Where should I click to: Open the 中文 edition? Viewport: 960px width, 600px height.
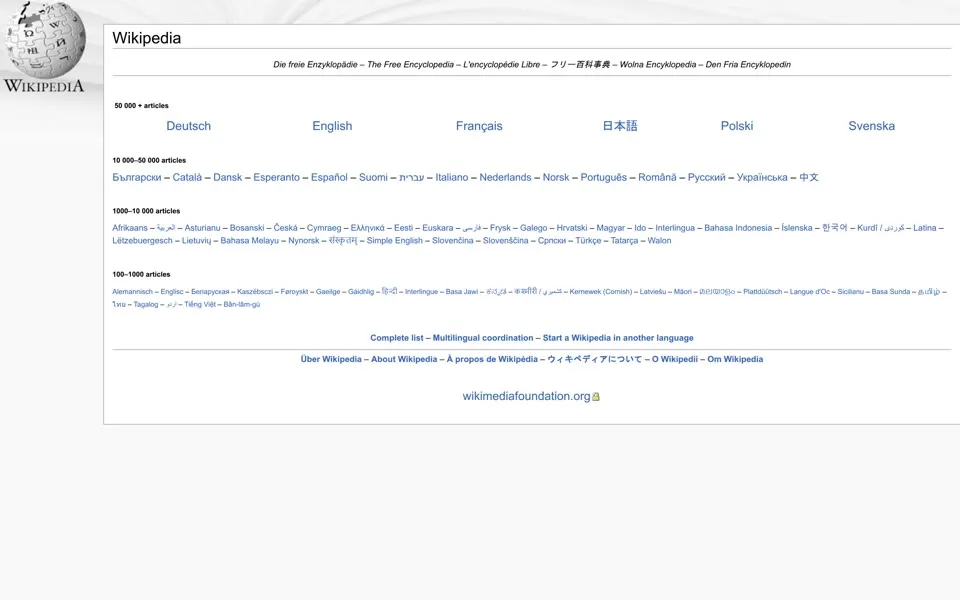[x=809, y=178]
